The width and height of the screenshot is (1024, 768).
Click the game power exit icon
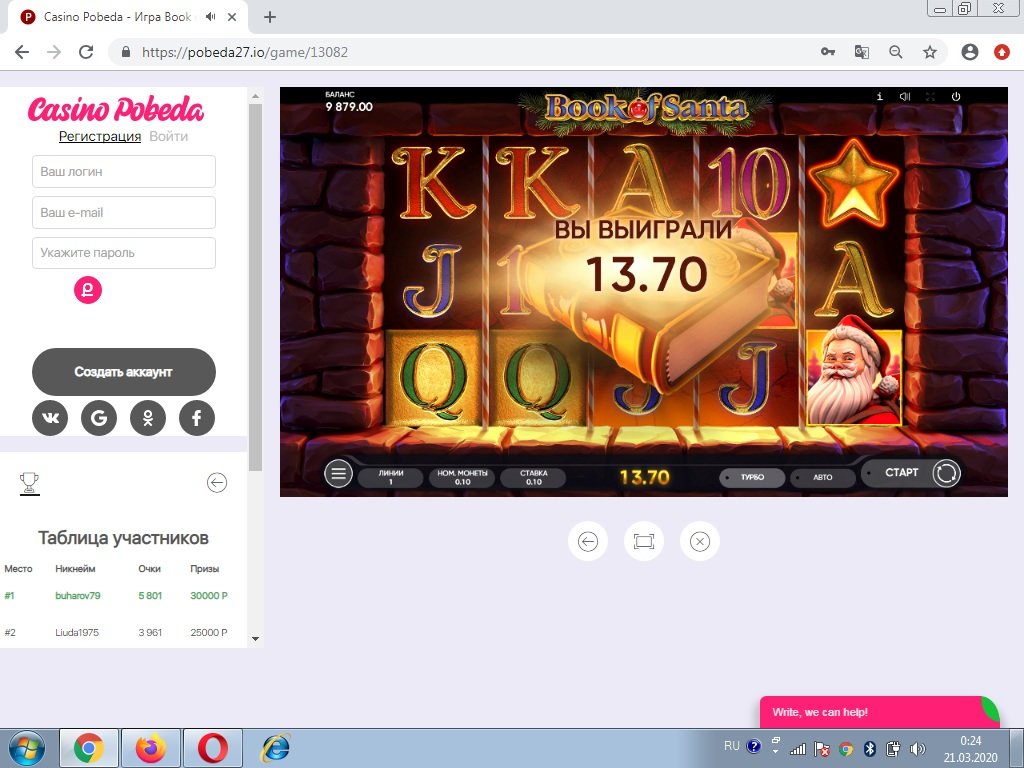coord(956,97)
